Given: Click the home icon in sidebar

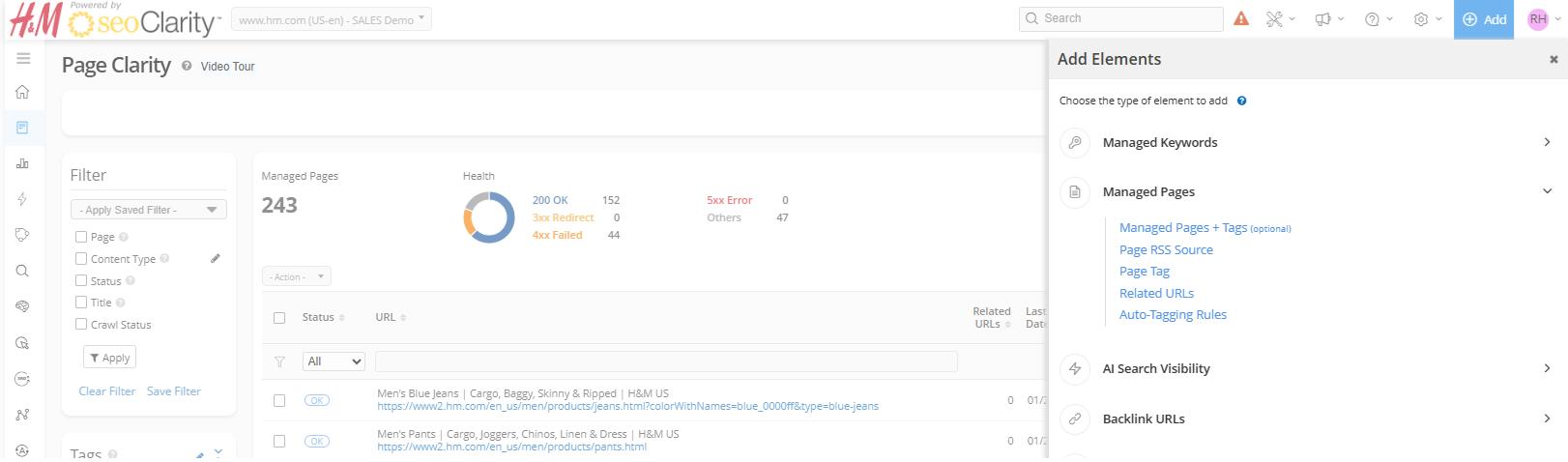Looking at the screenshot, I should tap(22, 92).
